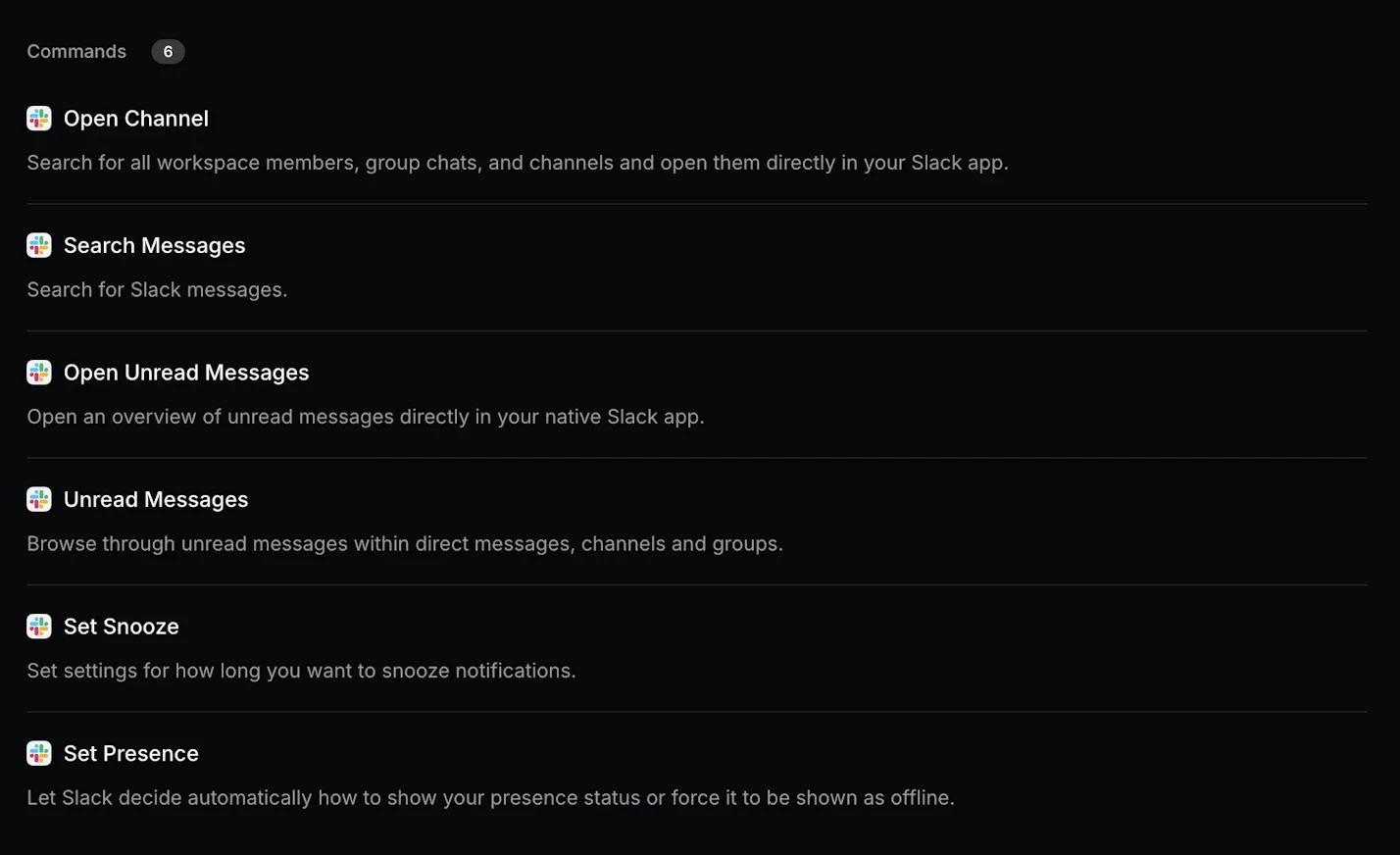The height and width of the screenshot is (855, 1400).
Task: Click the description mentioning native Slack app
Action: point(365,417)
